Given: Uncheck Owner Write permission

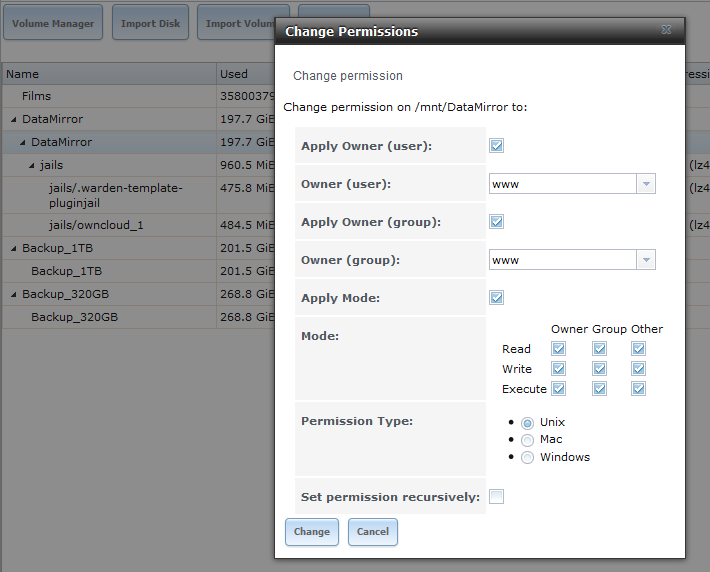Looking at the screenshot, I should tap(558, 369).
